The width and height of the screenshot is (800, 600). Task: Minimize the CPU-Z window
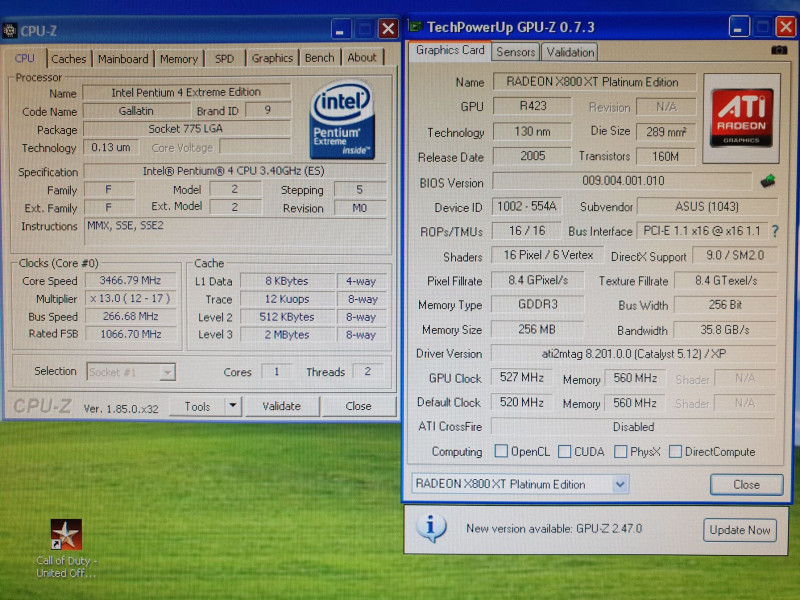pyautogui.click(x=340, y=29)
